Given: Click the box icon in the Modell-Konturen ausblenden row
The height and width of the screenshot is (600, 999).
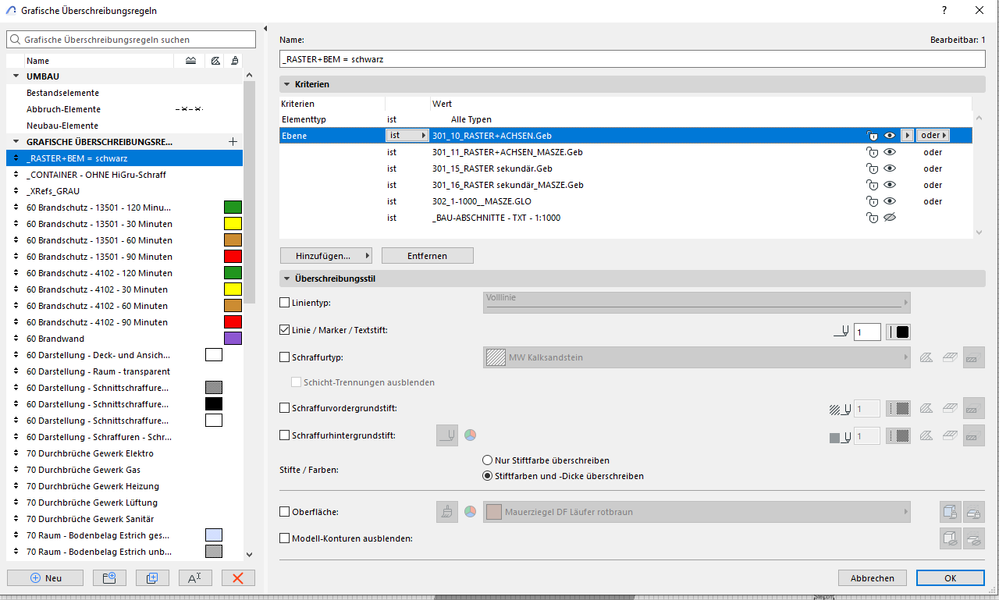Looking at the screenshot, I should [950, 538].
